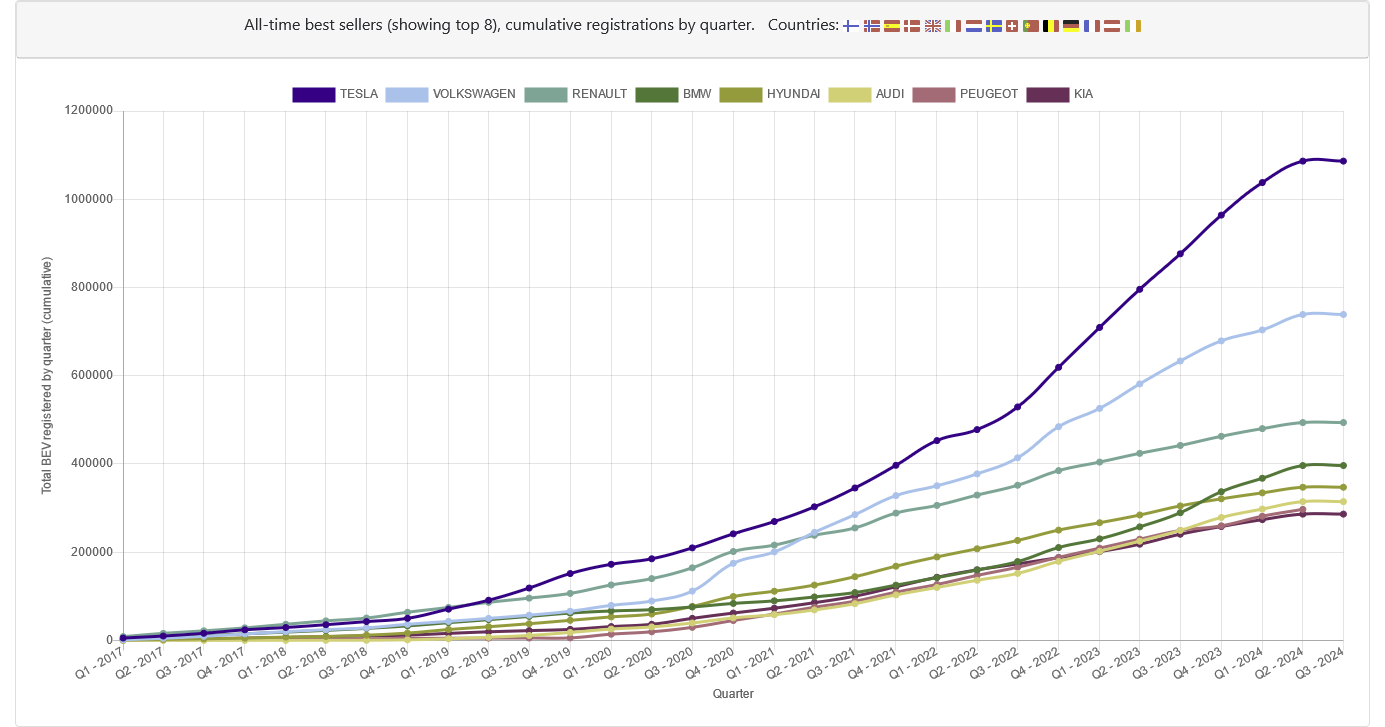
Task: Toggle the KIA legend entry
Action: point(1059,94)
